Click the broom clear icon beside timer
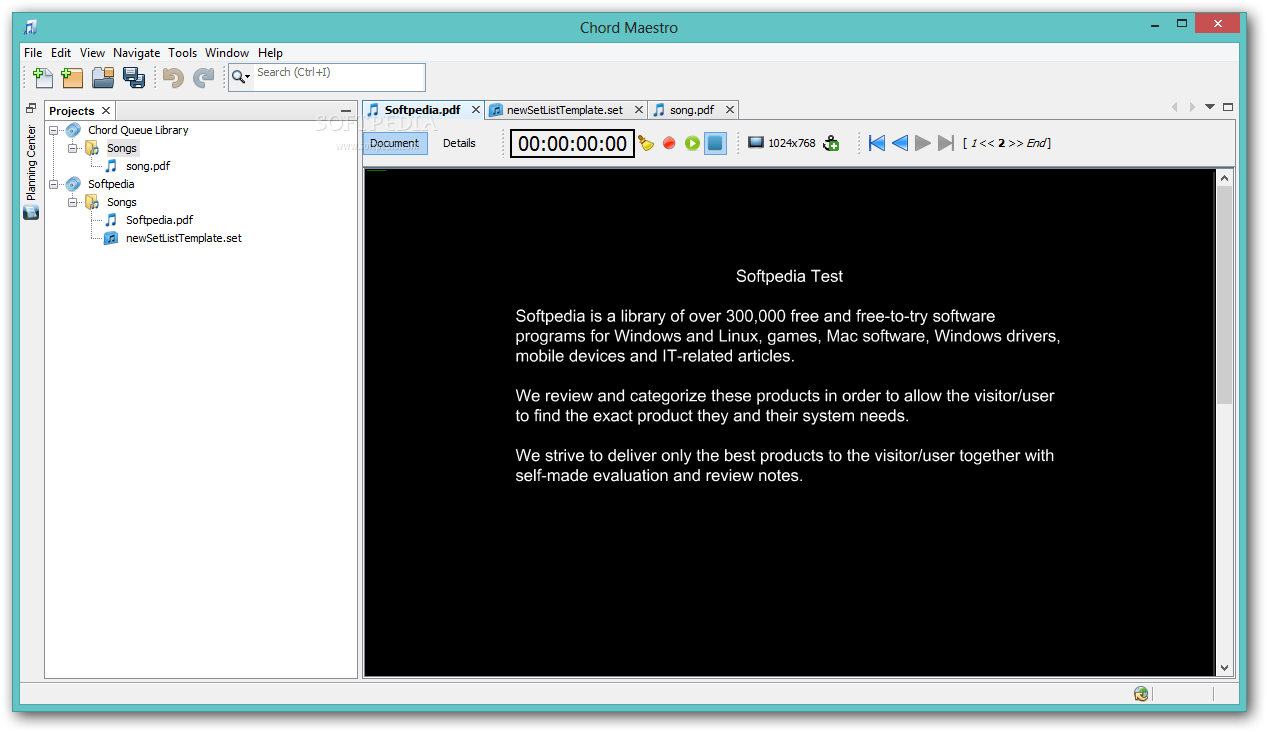Image resolution: width=1267 pixels, height=732 pixels. [x=646, y=144]
